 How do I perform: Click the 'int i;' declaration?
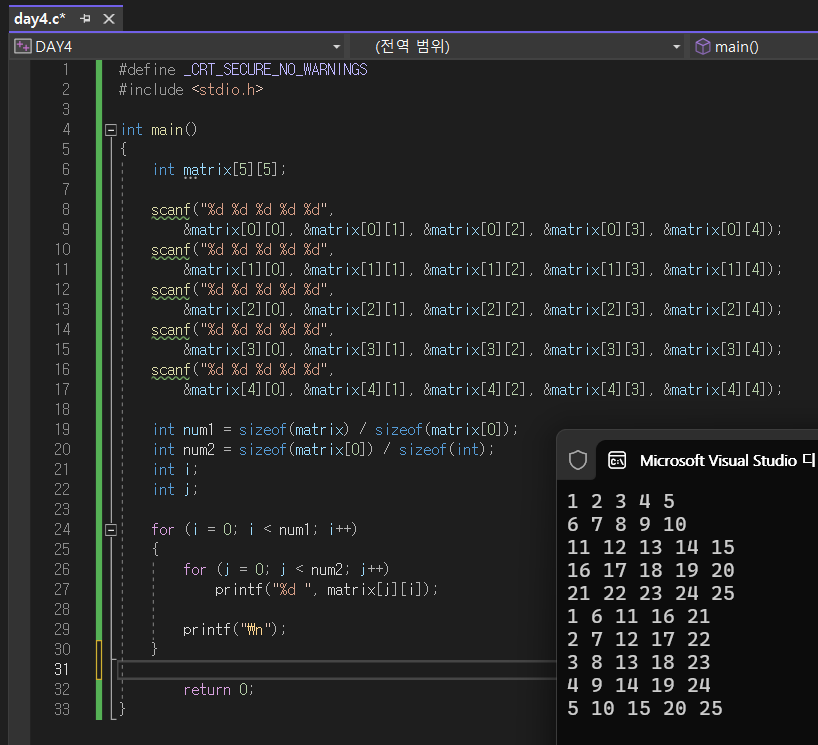[175, 470]
